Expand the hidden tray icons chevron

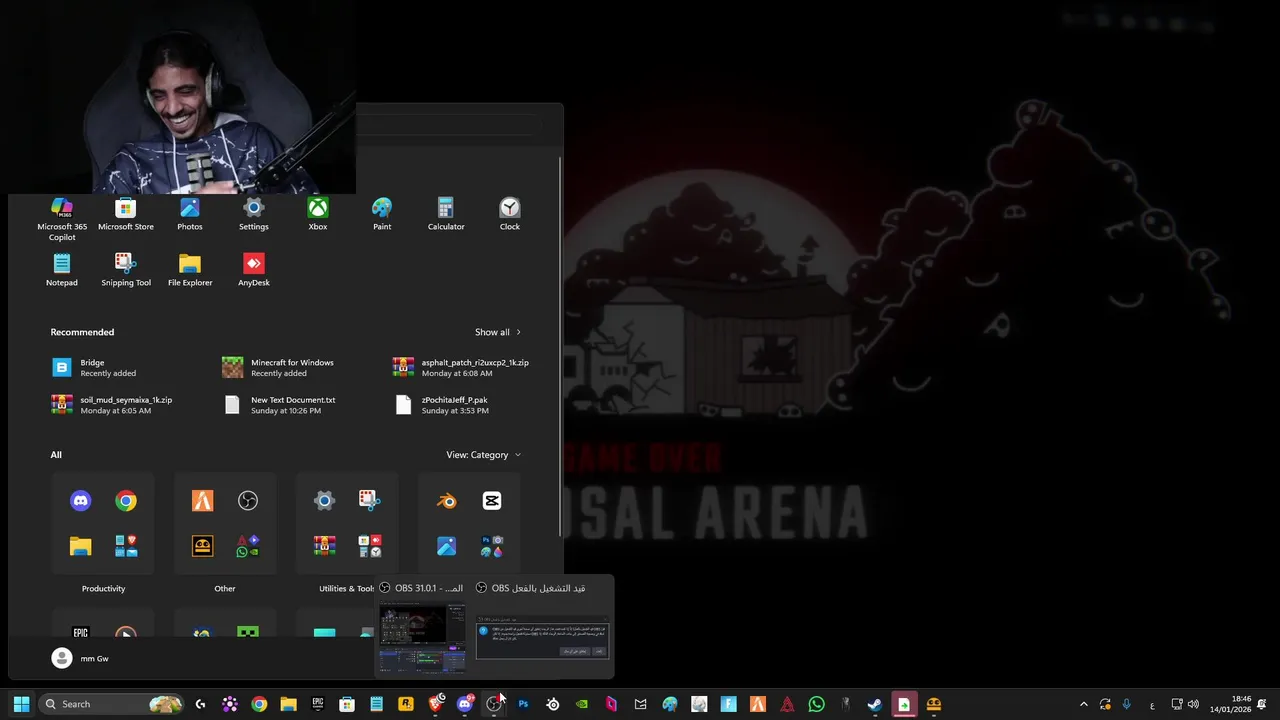point(1083,704)
